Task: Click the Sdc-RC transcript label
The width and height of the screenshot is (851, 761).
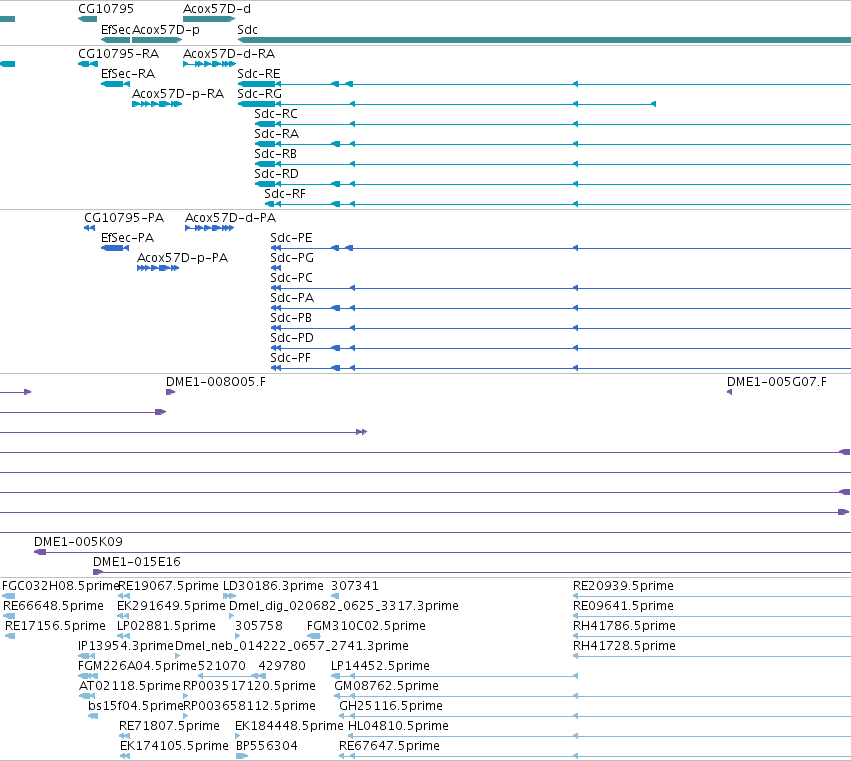Action: point(276,114)
